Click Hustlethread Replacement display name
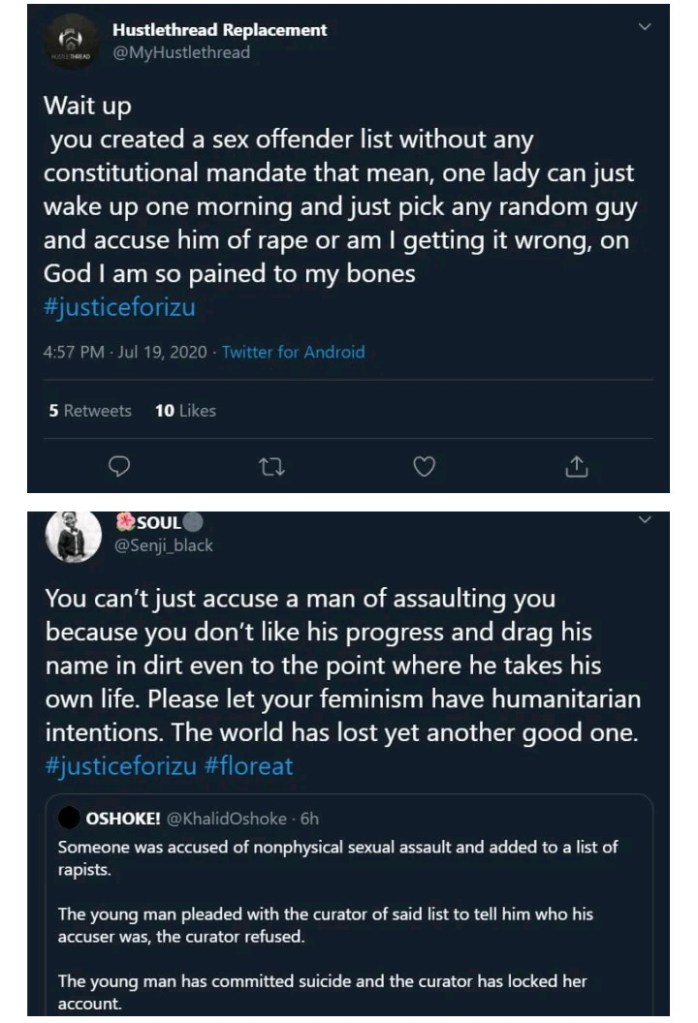Screen dimensions: 698x1023 click(x=220, y=30)
